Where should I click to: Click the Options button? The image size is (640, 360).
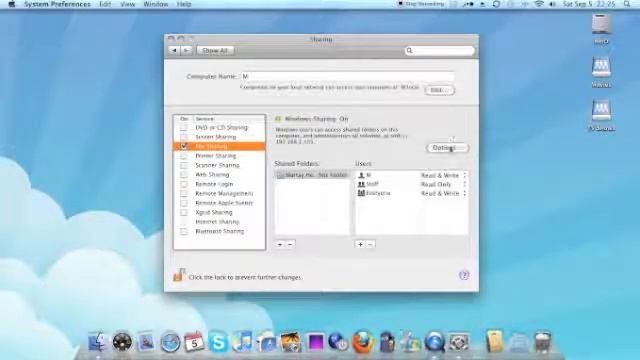[447, 148]
